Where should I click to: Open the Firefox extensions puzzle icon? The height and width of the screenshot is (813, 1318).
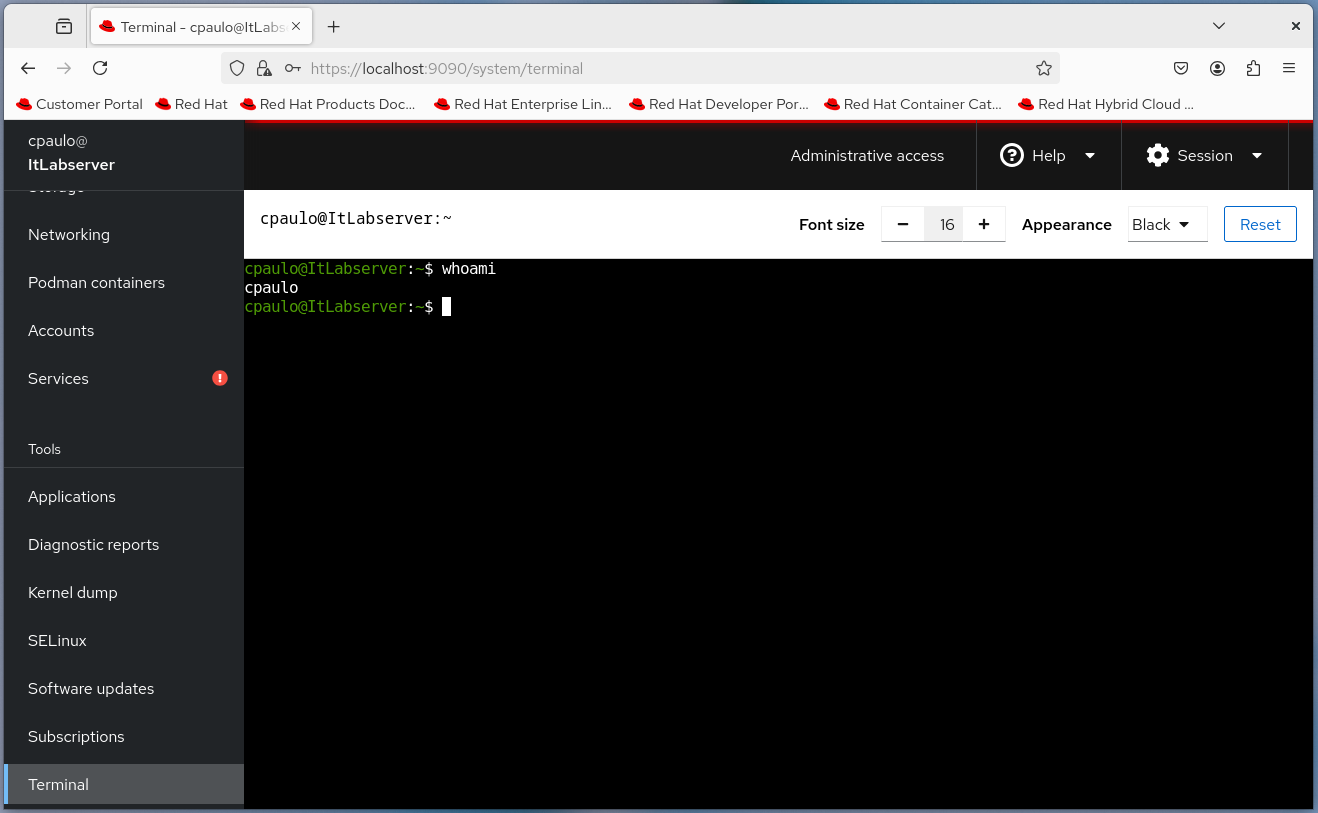(x=1253, y=68)
